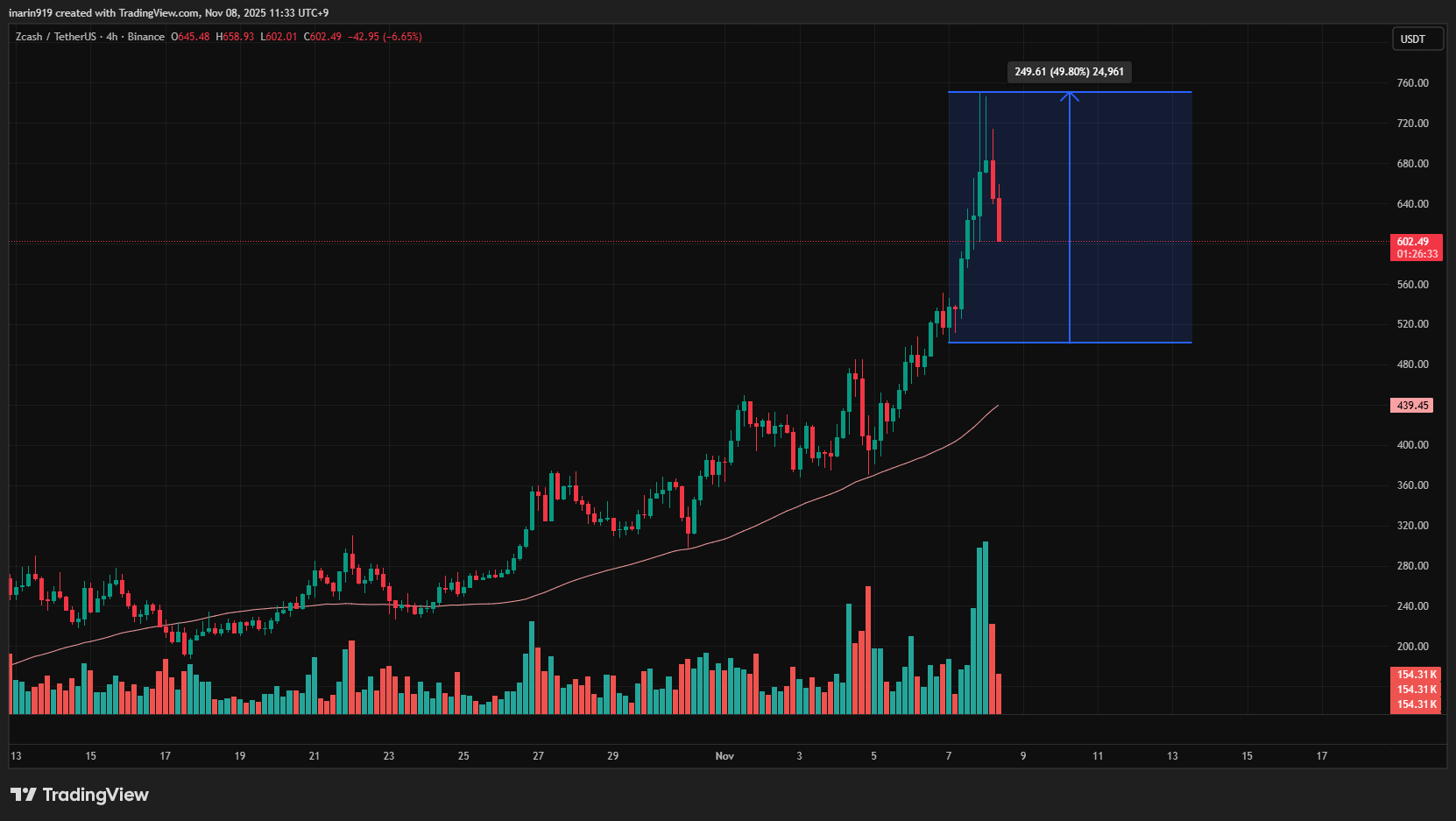The image size is (1456, 821).
Task: Click the 29 date label on time axis
Action: [613, 756]
